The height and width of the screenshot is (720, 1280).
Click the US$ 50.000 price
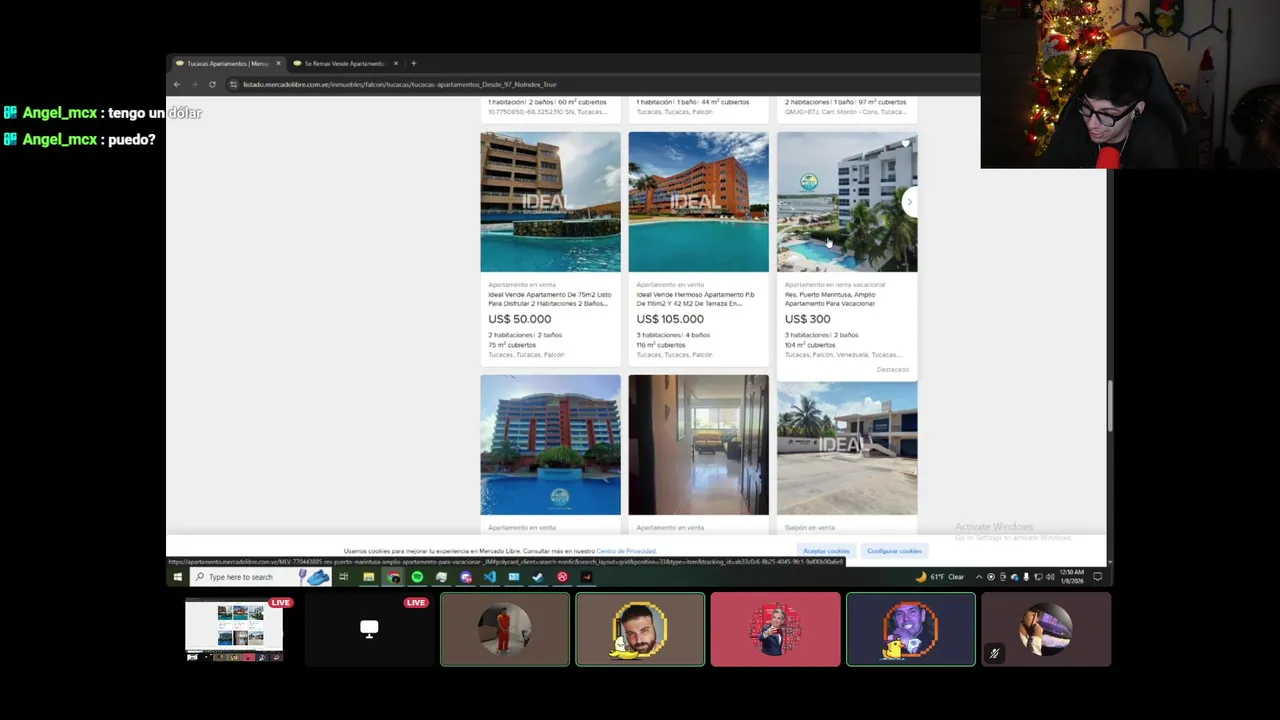point(519,319)
